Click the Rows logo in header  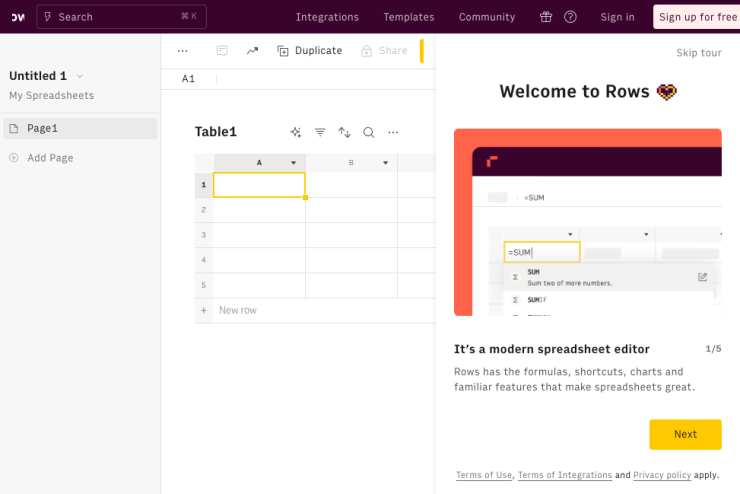tap(18, 17)
